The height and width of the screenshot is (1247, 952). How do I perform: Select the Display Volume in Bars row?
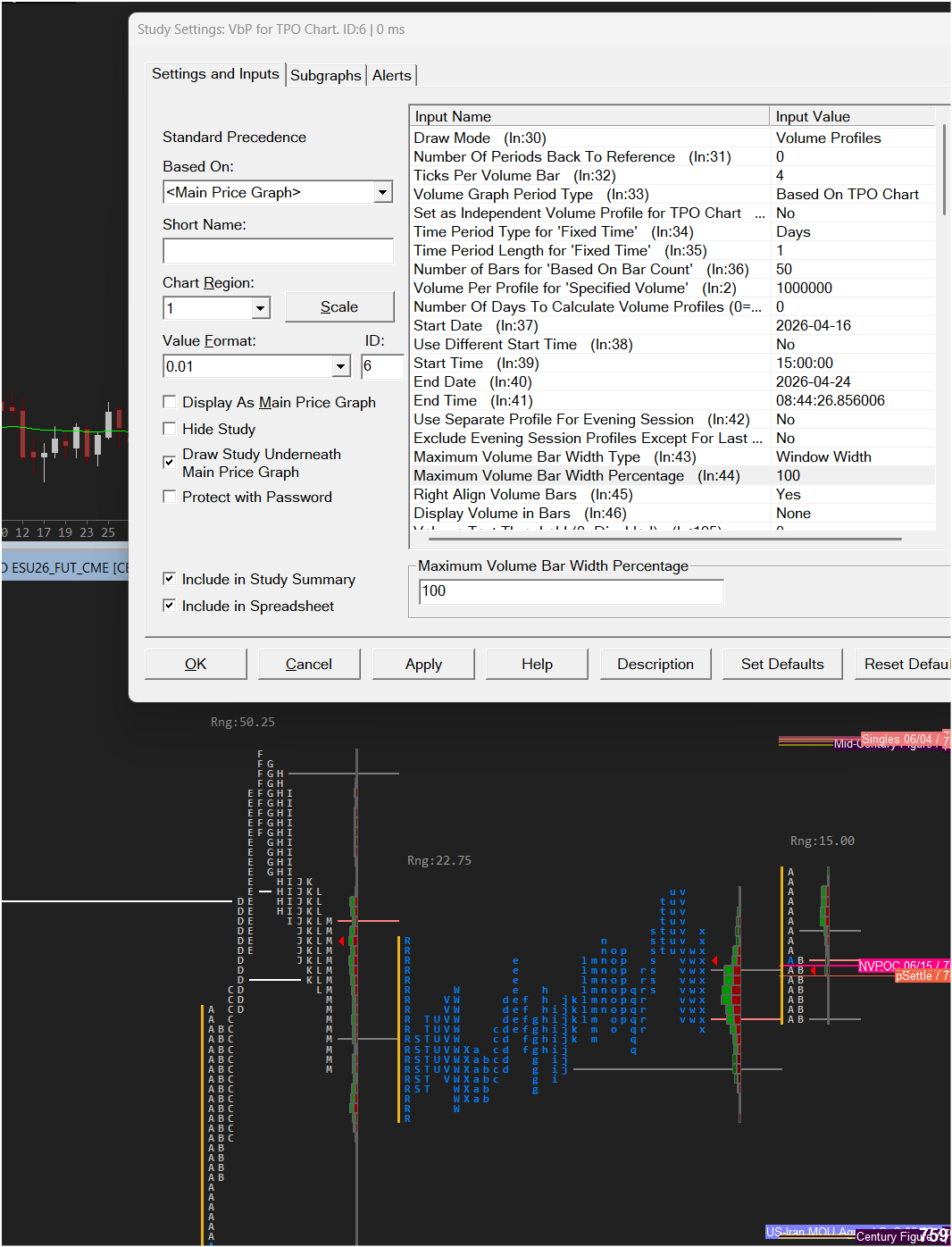coord(672,513)
